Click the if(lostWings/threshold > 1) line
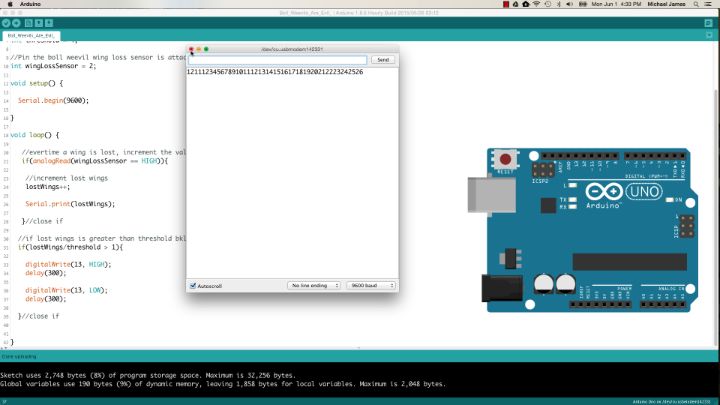720x405 pixels. click(x=70, y=247)
